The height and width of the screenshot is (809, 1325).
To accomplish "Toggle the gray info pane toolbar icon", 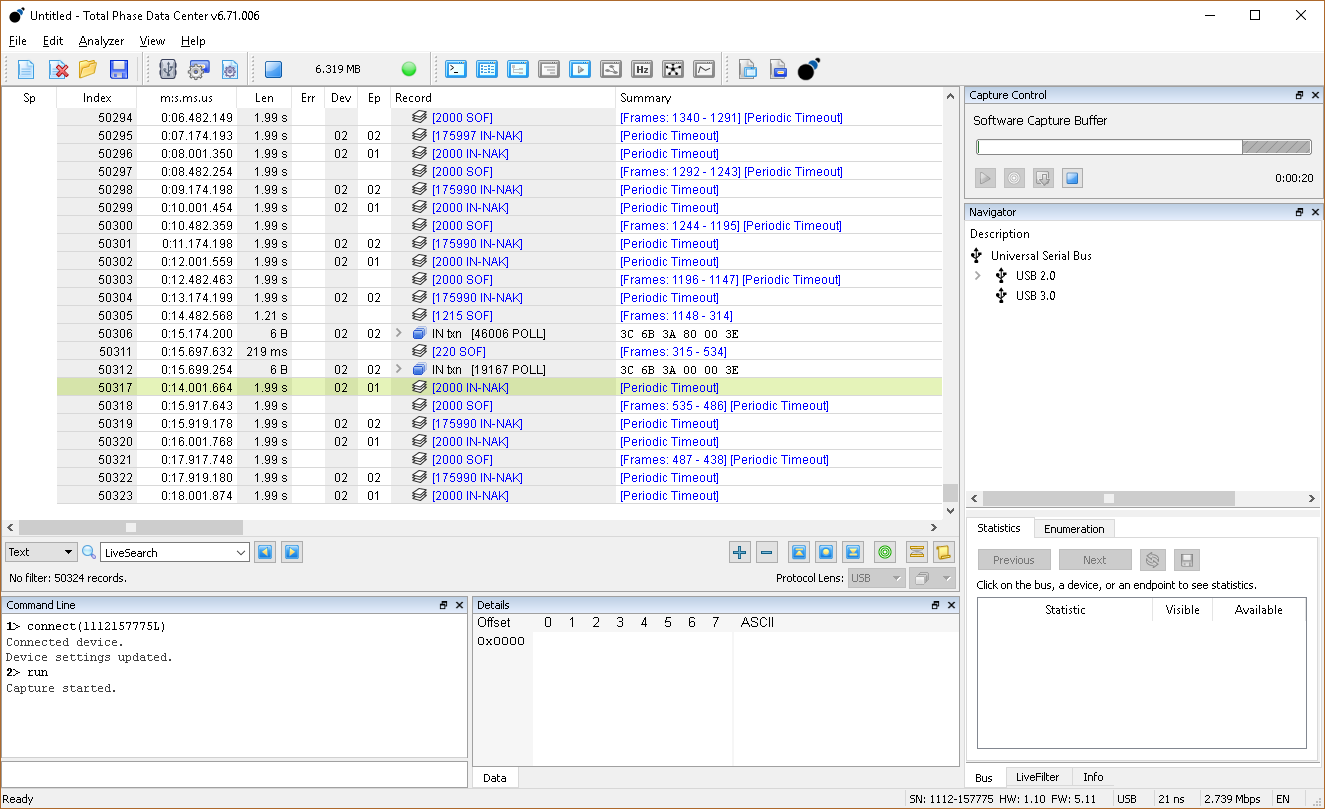I will 549,69.
